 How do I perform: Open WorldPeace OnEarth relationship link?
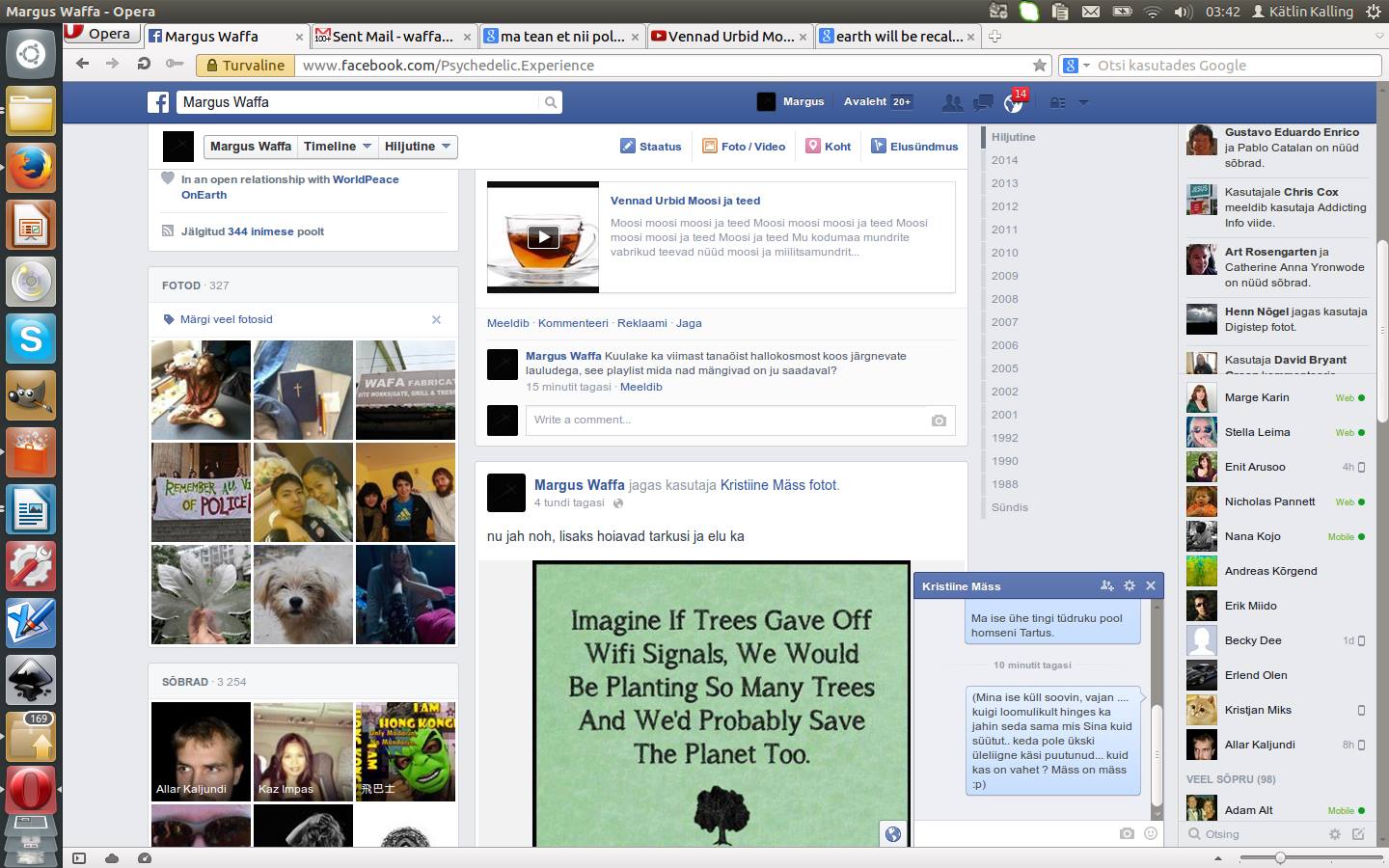click(290, 187)
